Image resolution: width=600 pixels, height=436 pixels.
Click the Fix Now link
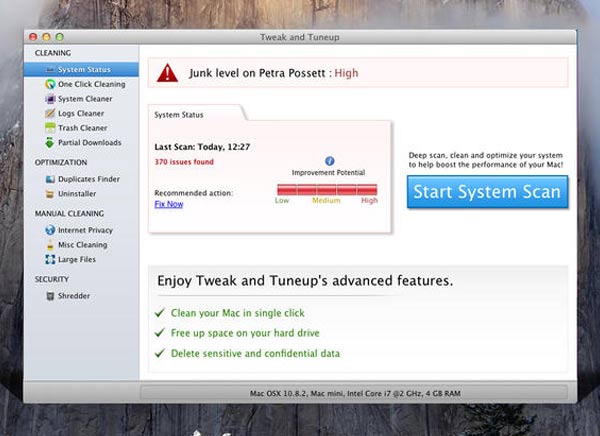pos(169,204)
